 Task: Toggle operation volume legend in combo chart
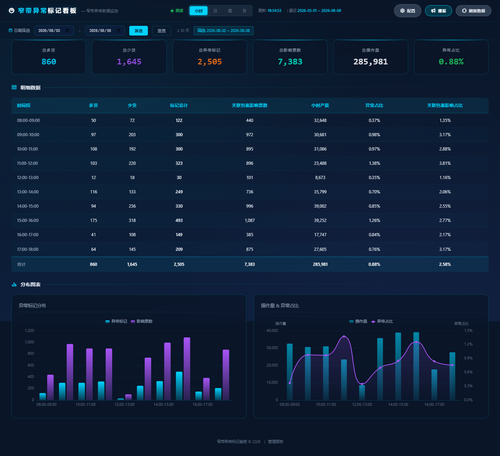(x=358, y=321)
